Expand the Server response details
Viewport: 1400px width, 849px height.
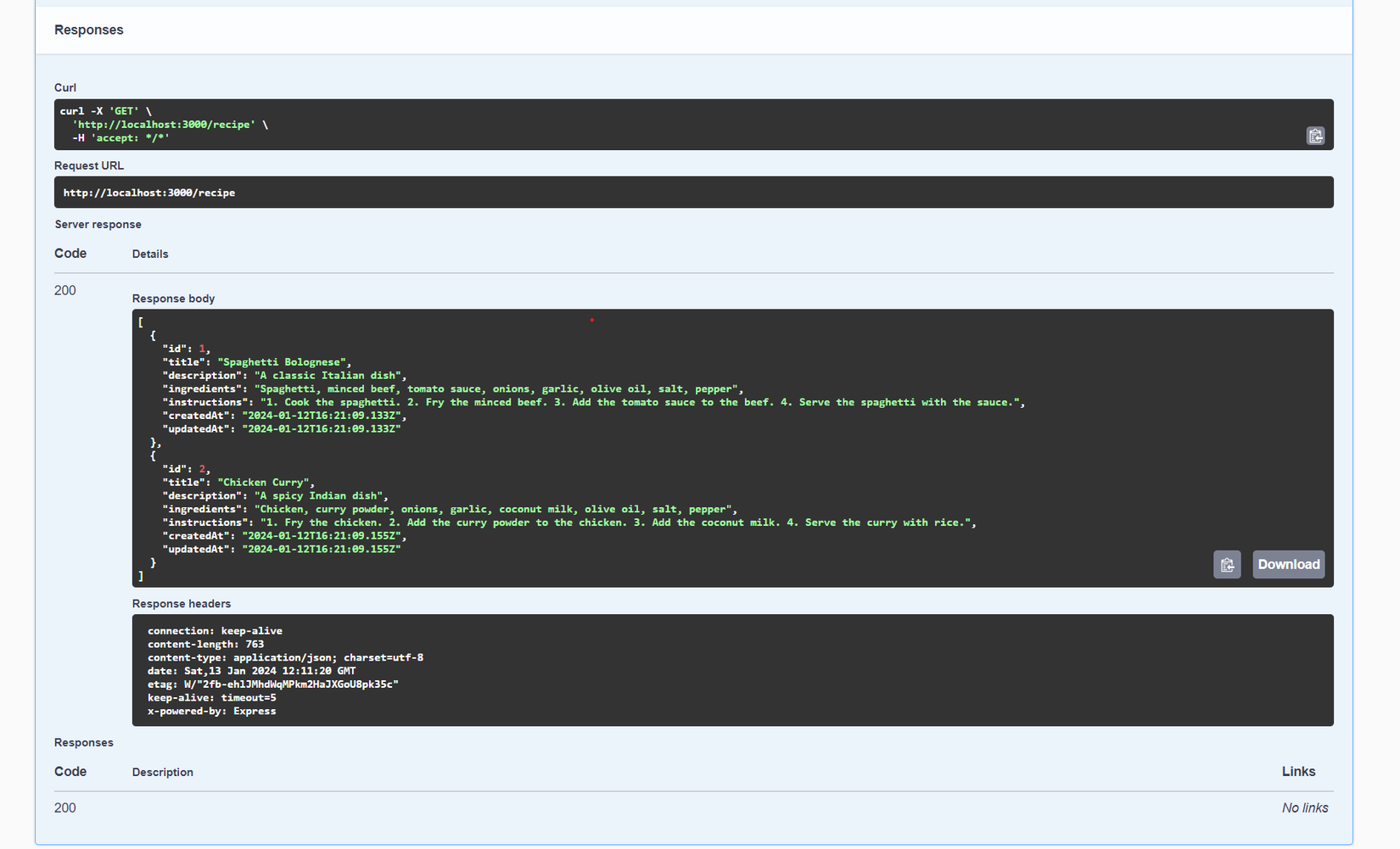(x=98, y=224)
